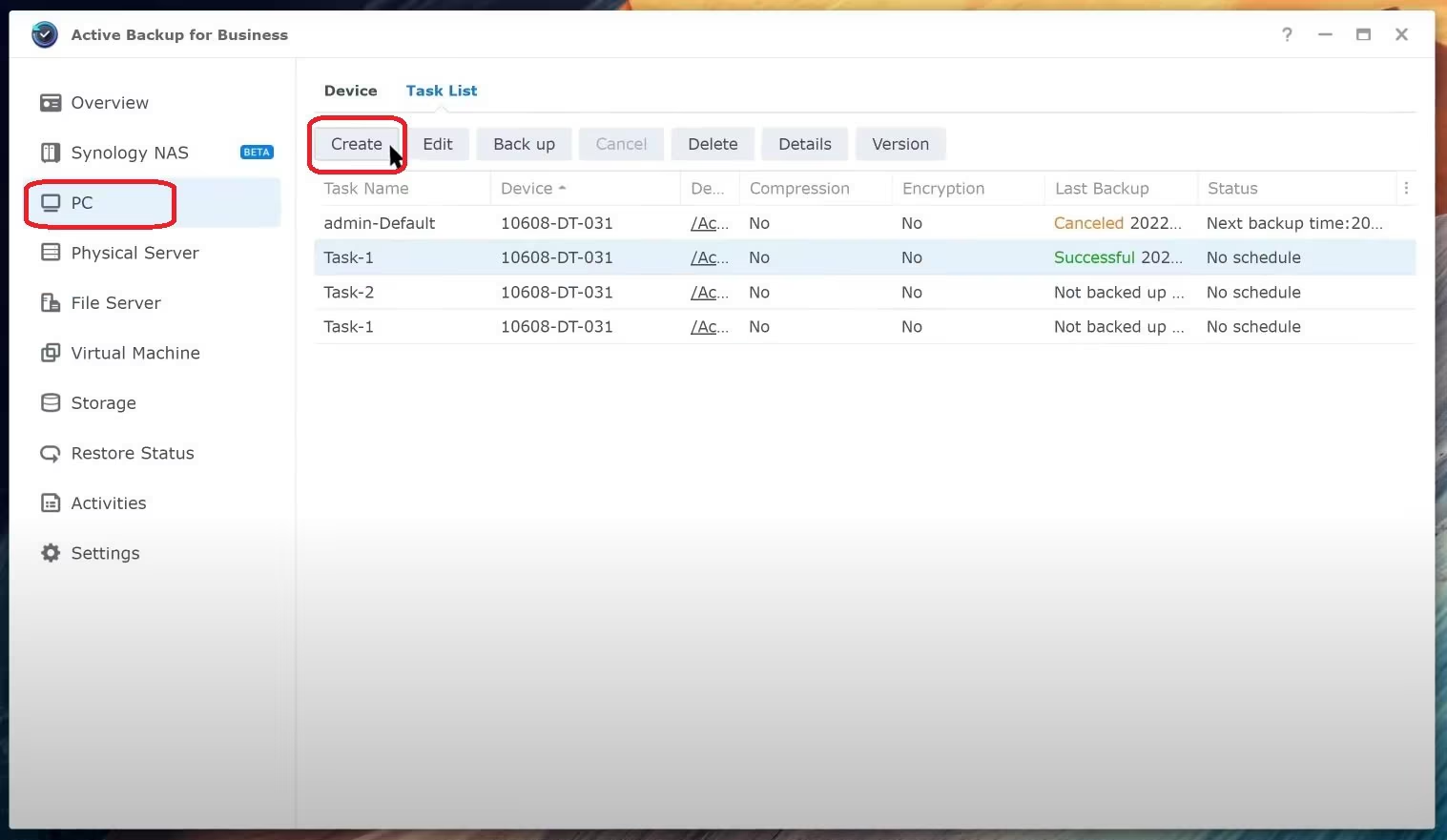The image size is (1447, 840).
Task: Select the Synology NAS sidebar icon
Action: [51, 153]
